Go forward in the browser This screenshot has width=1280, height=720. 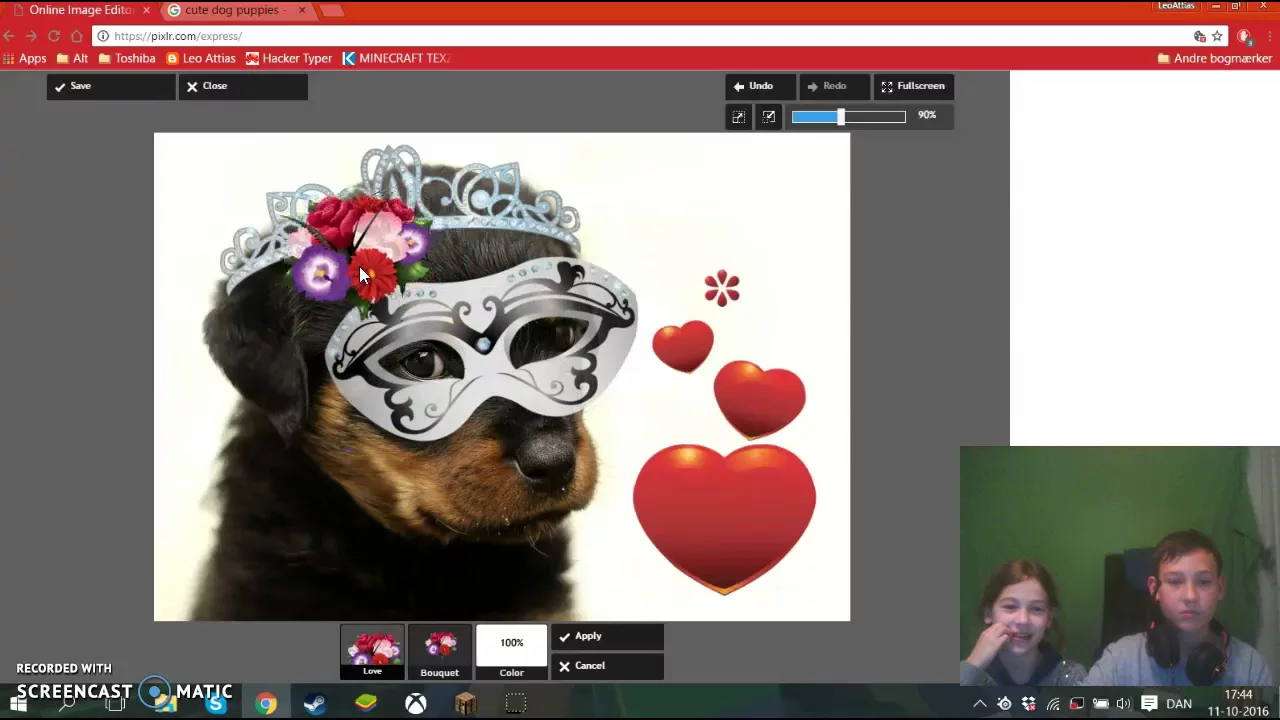pyautogui.click(x=31, y=36)
